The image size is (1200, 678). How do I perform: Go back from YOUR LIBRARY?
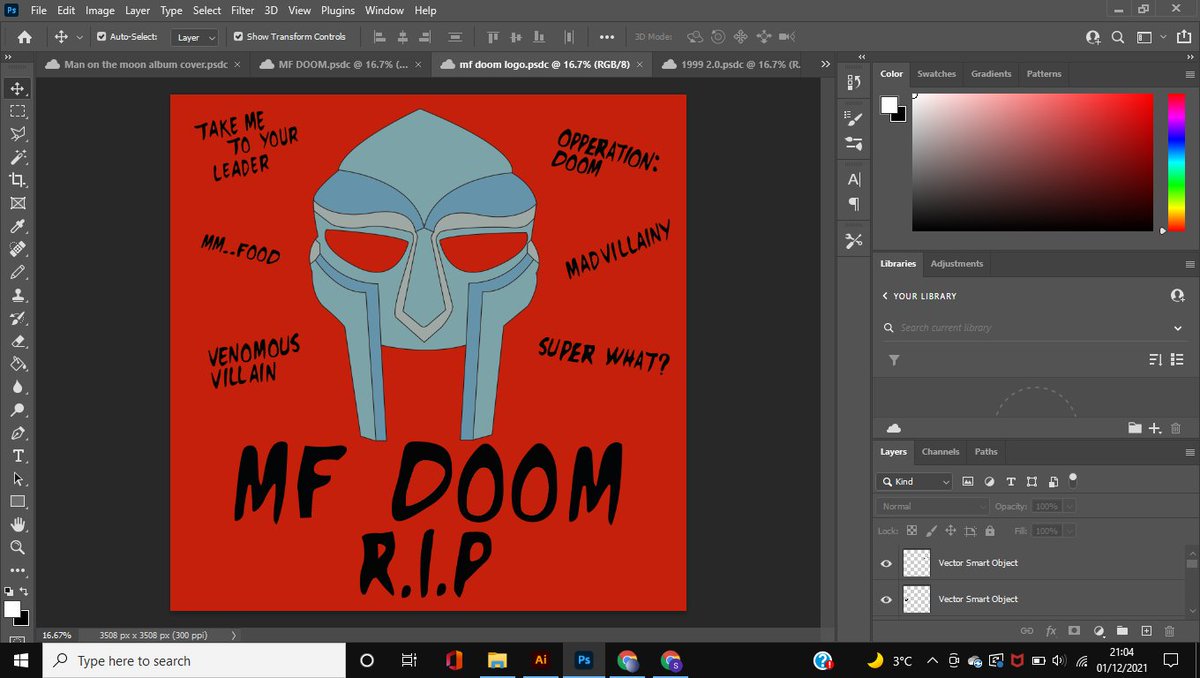coord(885,296)
